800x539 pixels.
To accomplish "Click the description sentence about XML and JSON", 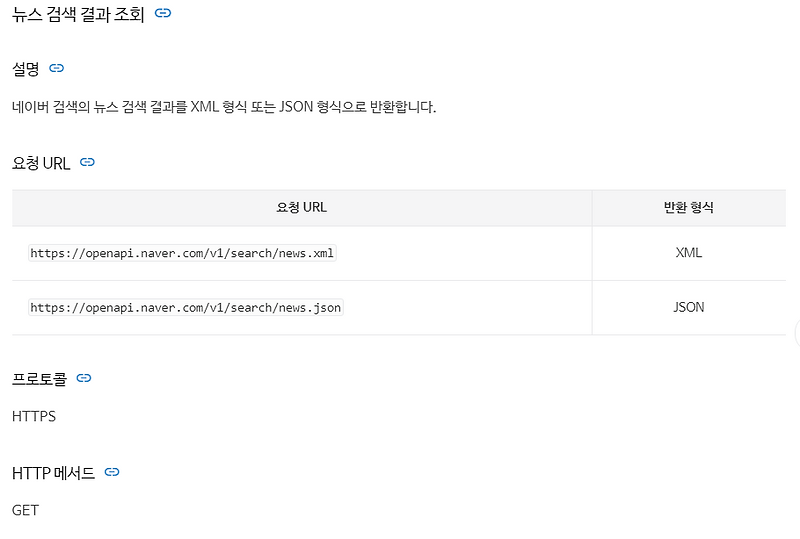I will coord(224,107).
